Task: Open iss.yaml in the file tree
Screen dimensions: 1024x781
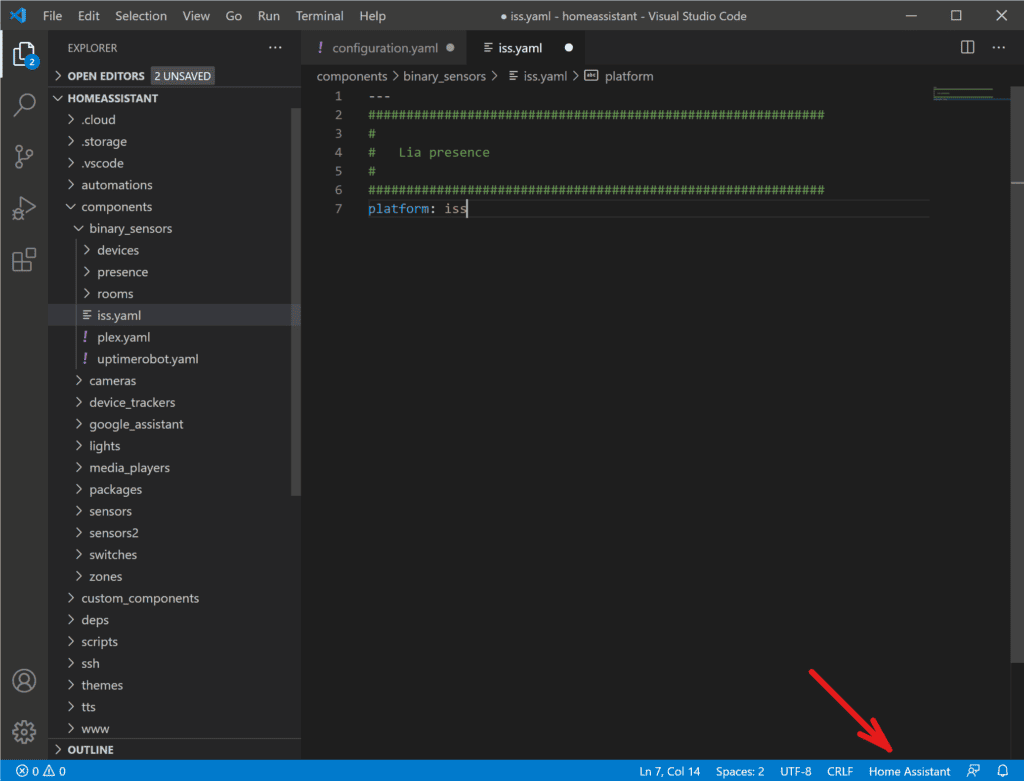Action: click(175, 315)
